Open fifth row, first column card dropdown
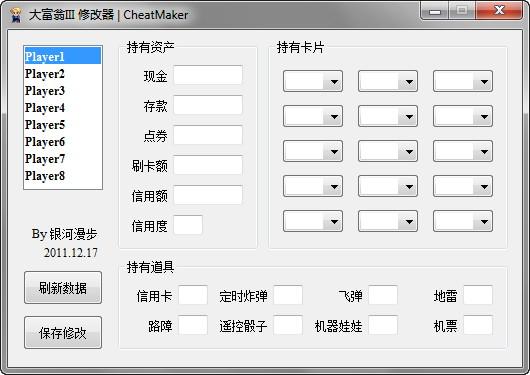 [x=313, y=221]
